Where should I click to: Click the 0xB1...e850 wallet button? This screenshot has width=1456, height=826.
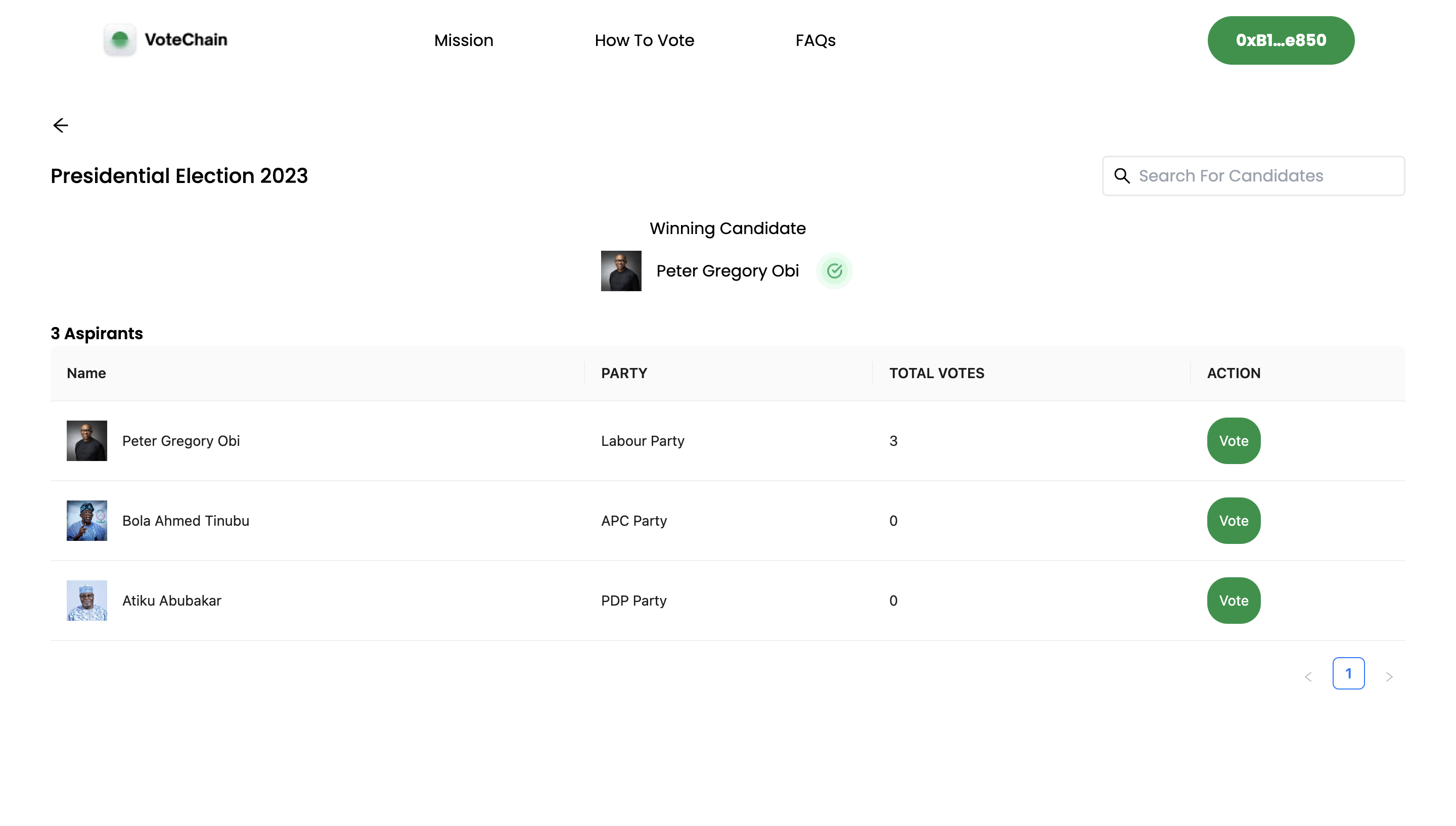[x=1280, y=40]
